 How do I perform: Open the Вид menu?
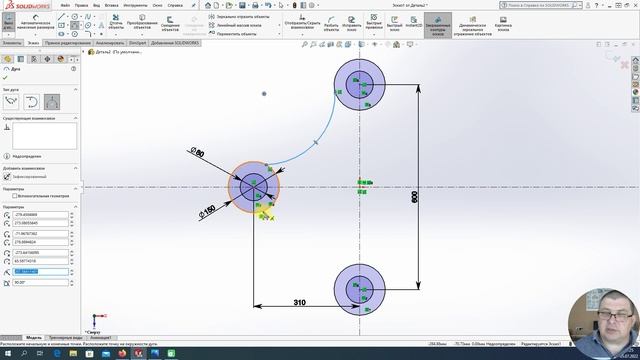pos(97,6)
